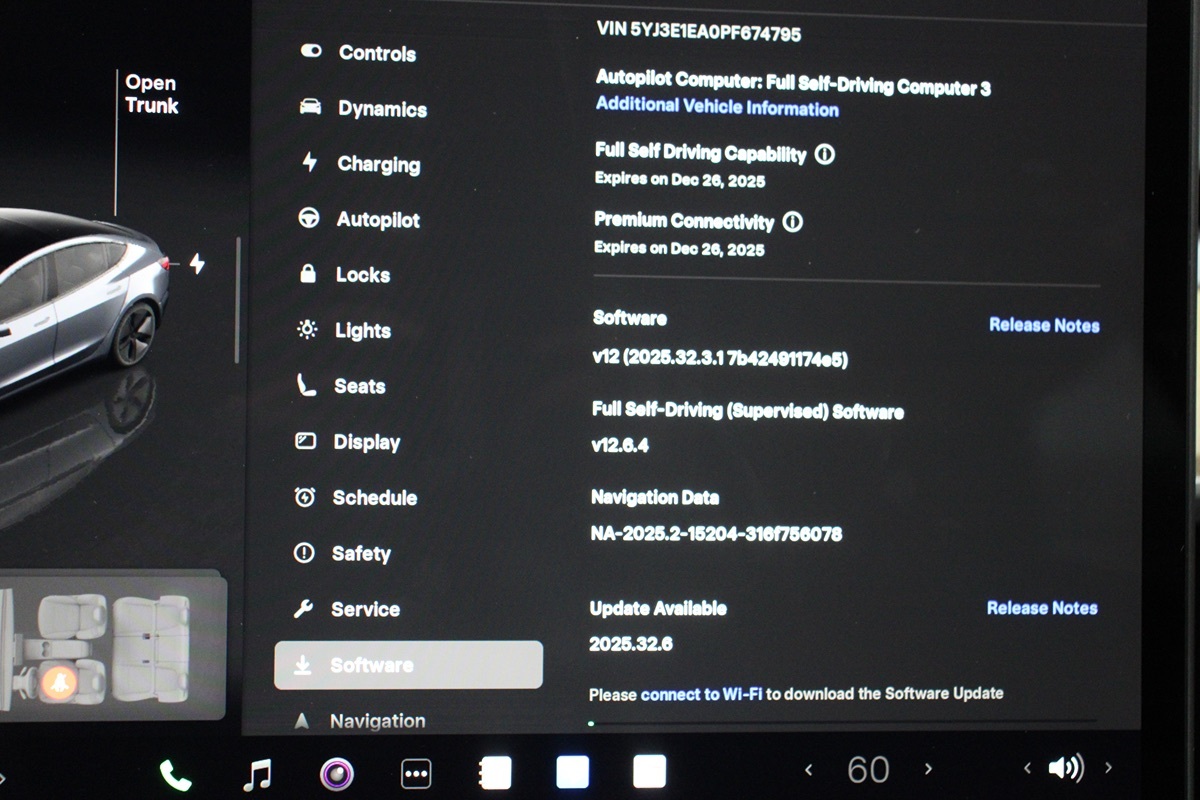Screen dimensions: 1200x800
Task: Click the Locks padlock icon
Action: 308,273
